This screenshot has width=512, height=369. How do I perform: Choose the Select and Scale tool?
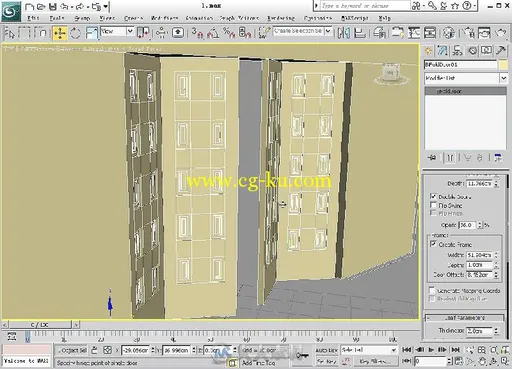(x=91, y=33)
